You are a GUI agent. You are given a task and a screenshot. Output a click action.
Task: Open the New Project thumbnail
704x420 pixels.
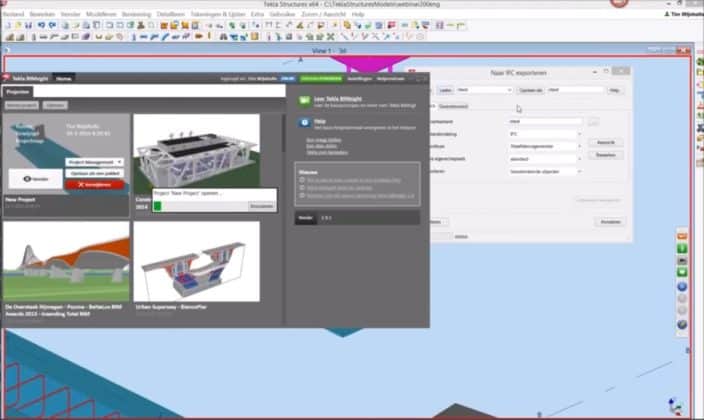[x=66, y=154]
